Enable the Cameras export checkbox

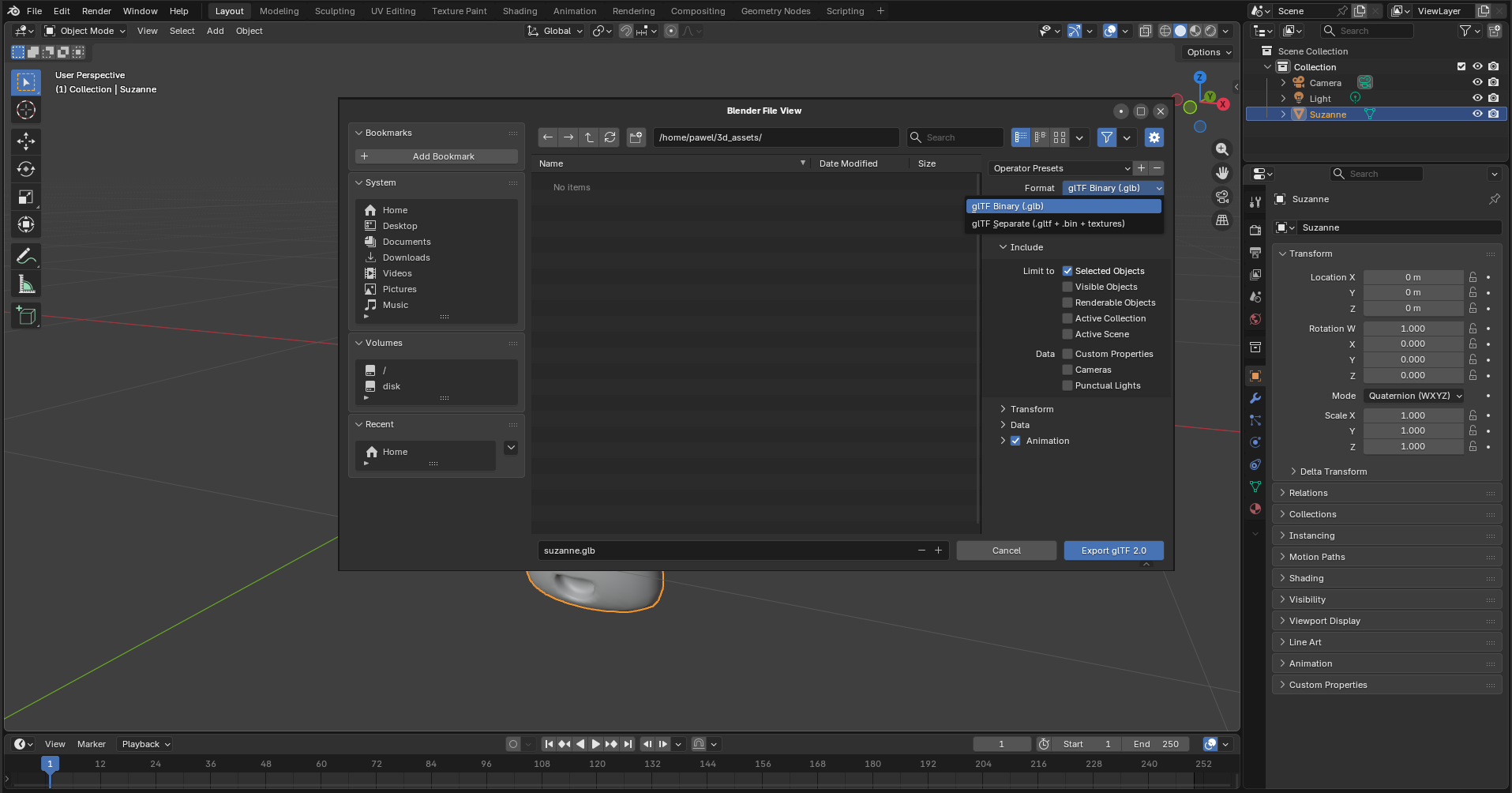[1067, 370]
